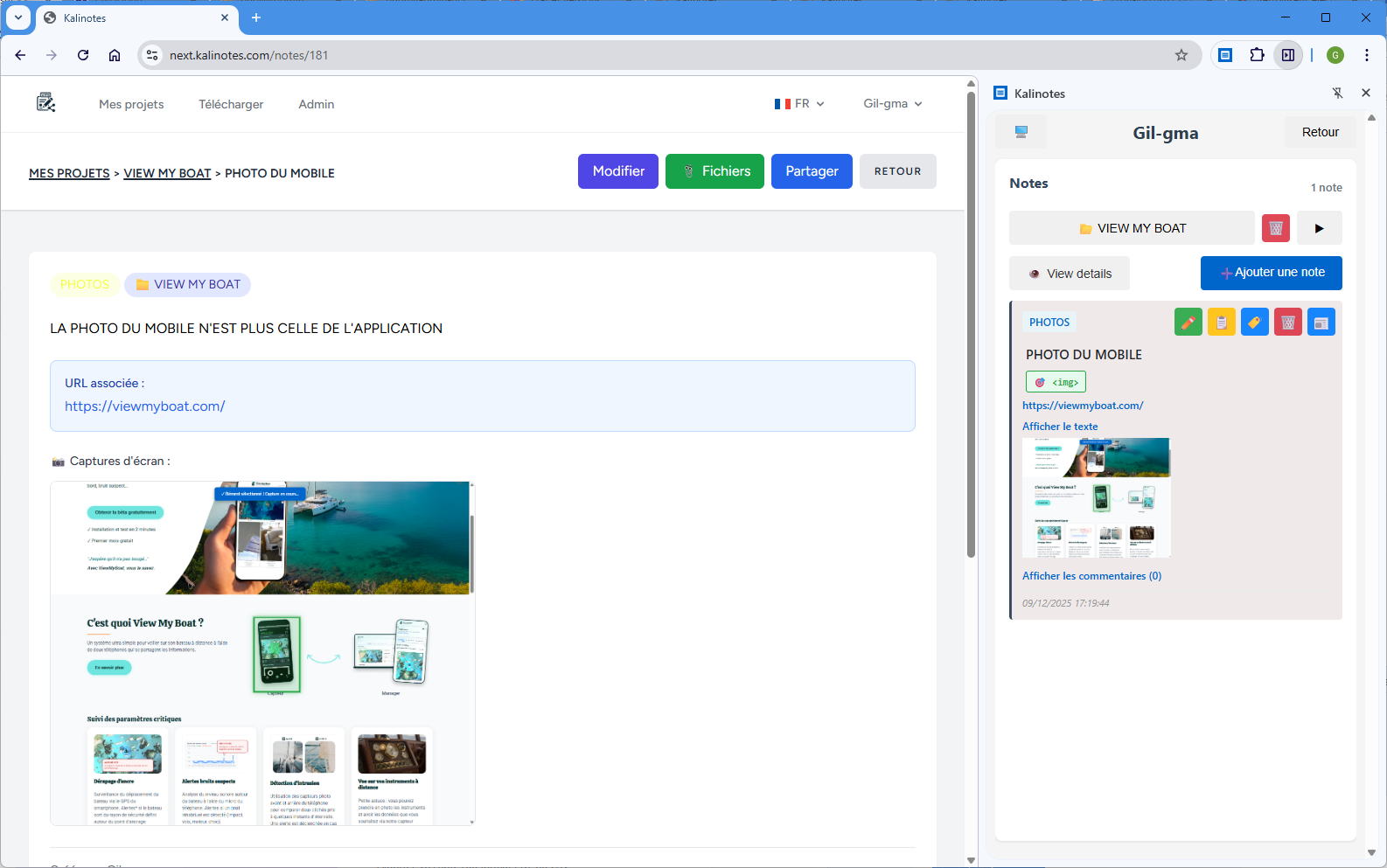The width and height of the screenshot is (1387, 868).
Task: Click the yellow PHOTOS tag on the main page
Action: point(85,284)
